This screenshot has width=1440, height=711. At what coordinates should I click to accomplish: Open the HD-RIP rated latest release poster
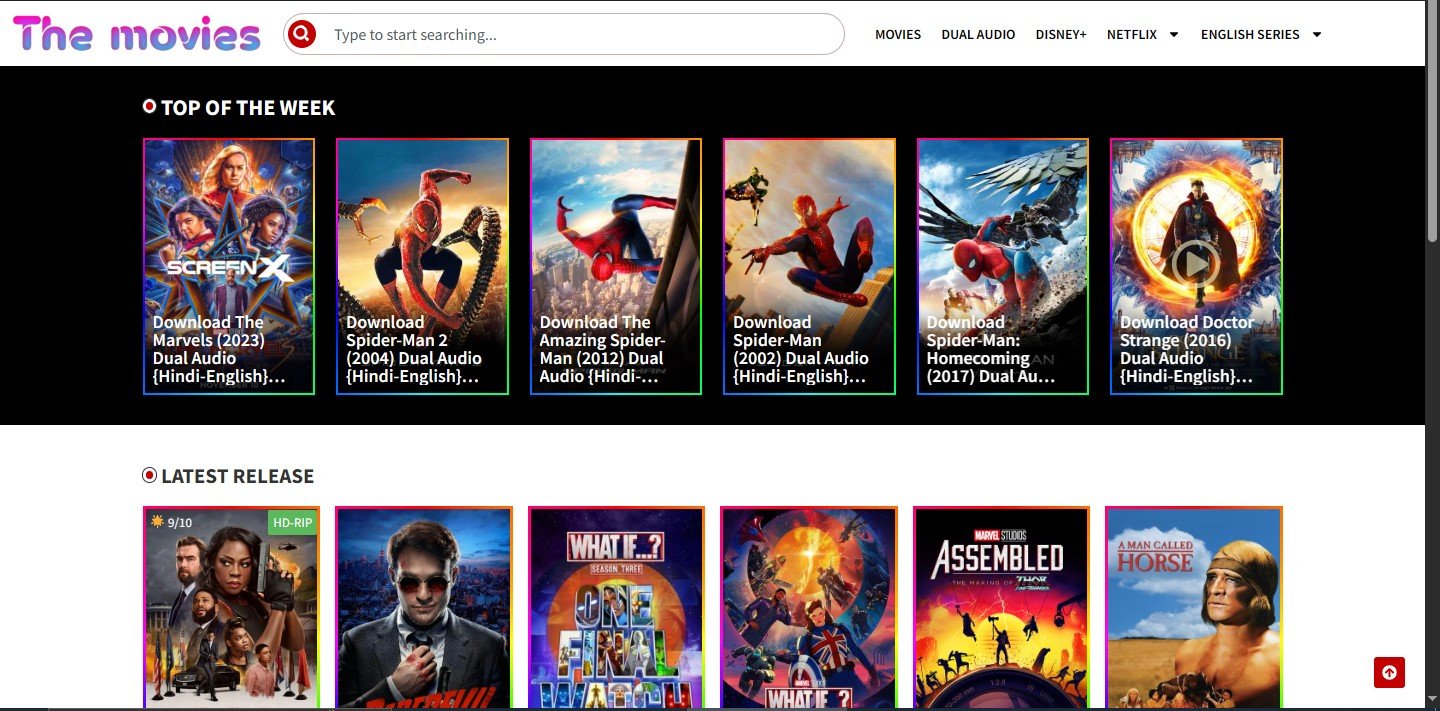pyautogui.click(x=232, y=608)
